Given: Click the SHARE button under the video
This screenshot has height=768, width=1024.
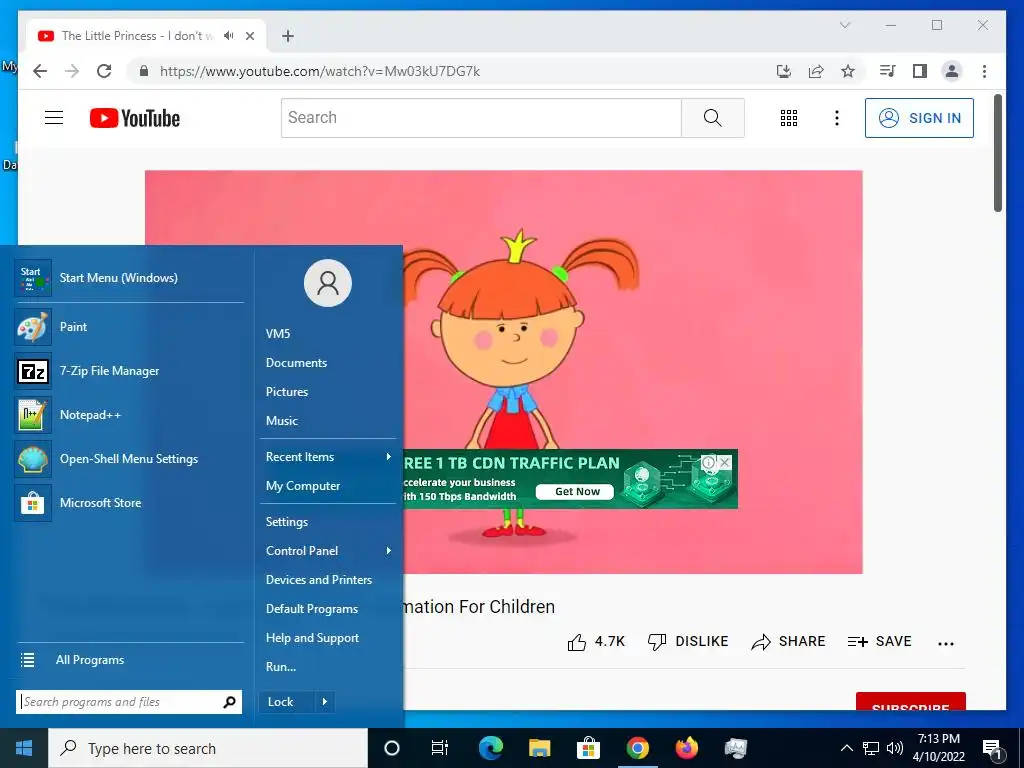Looking at the screenshot, I should pyautogui.click(x=788, y=642).
